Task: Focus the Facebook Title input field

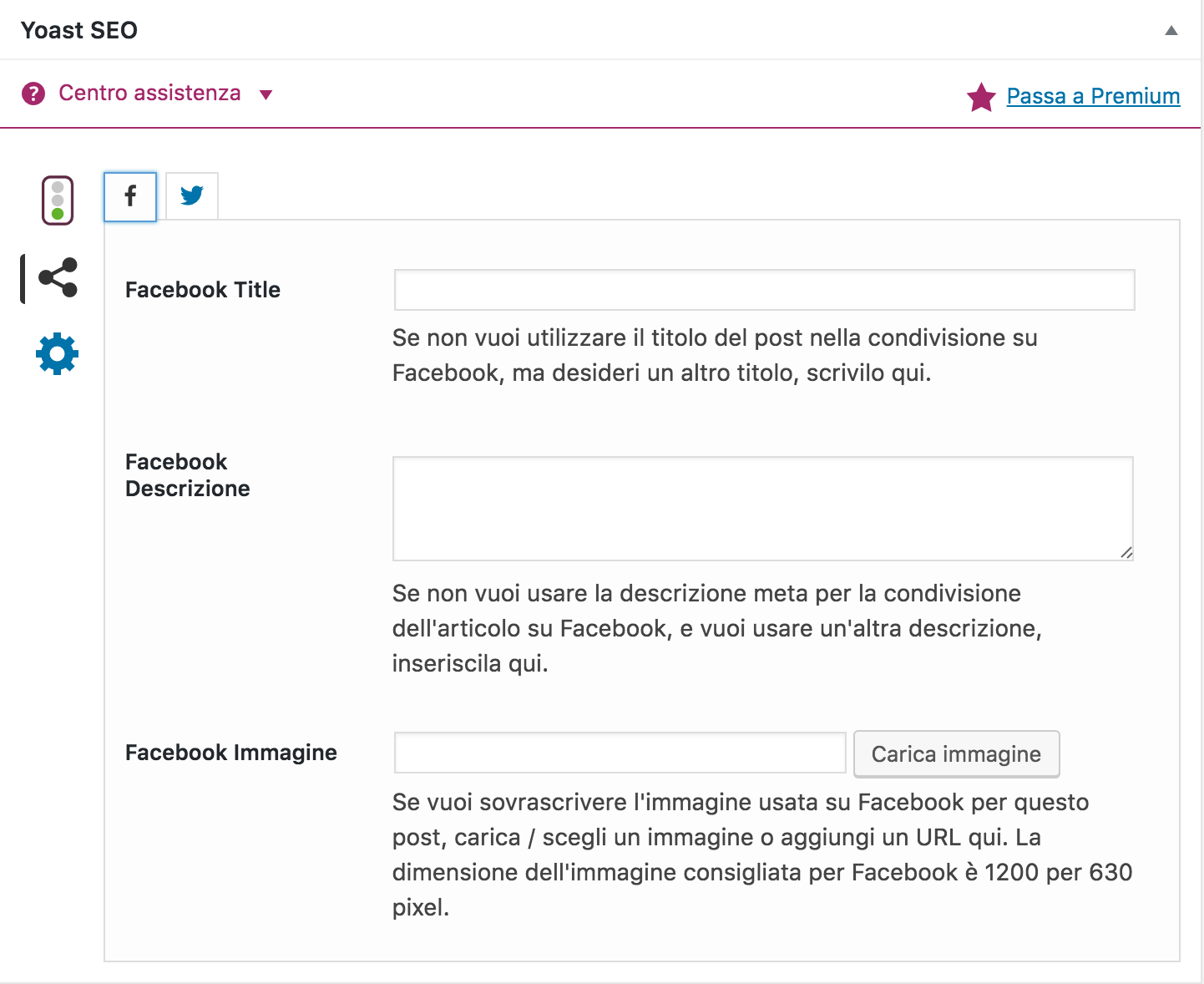Action: [764, 290]
